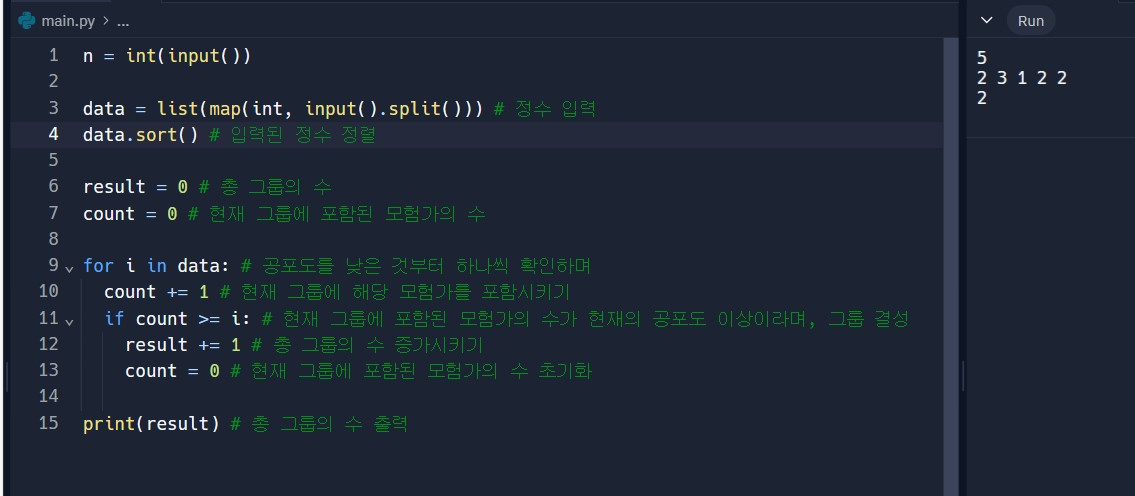
Task: Click line number 15 in the gutter
Action: 48,423
